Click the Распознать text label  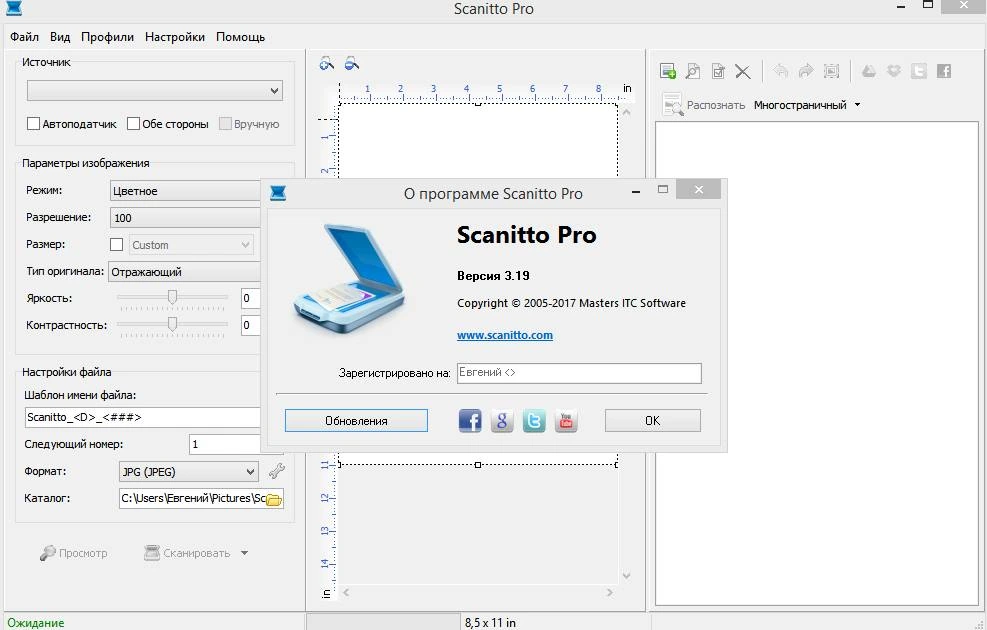pyautogui.click(x=716, y=105)
